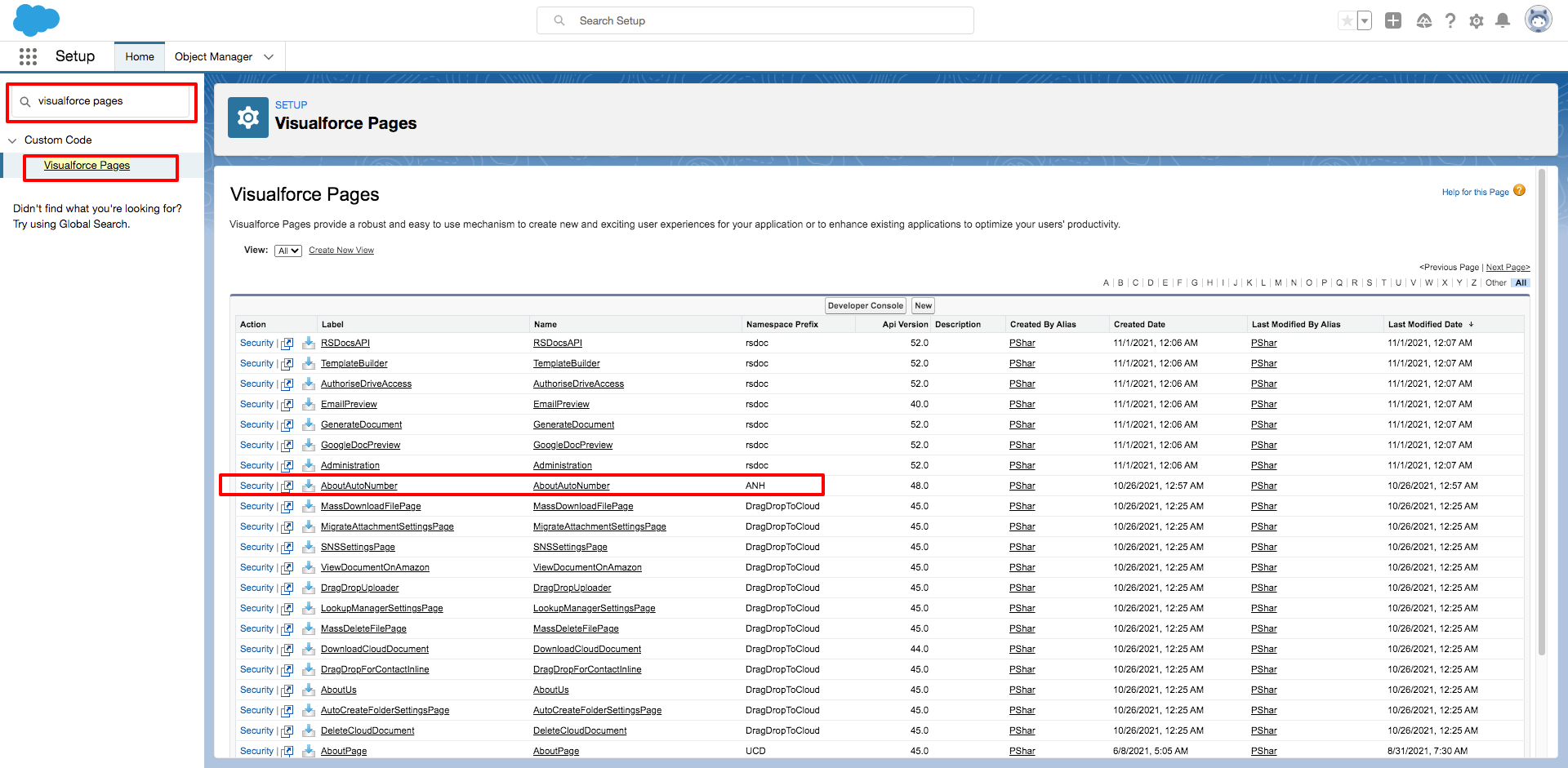Click the page vertical scrollbar
This screenshot has height=768, width=1568.
1542,411
